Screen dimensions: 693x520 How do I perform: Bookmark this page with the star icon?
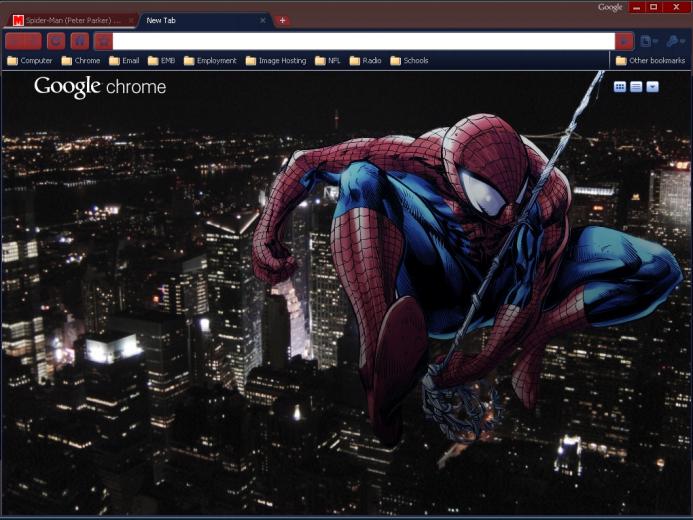point(103,41)
